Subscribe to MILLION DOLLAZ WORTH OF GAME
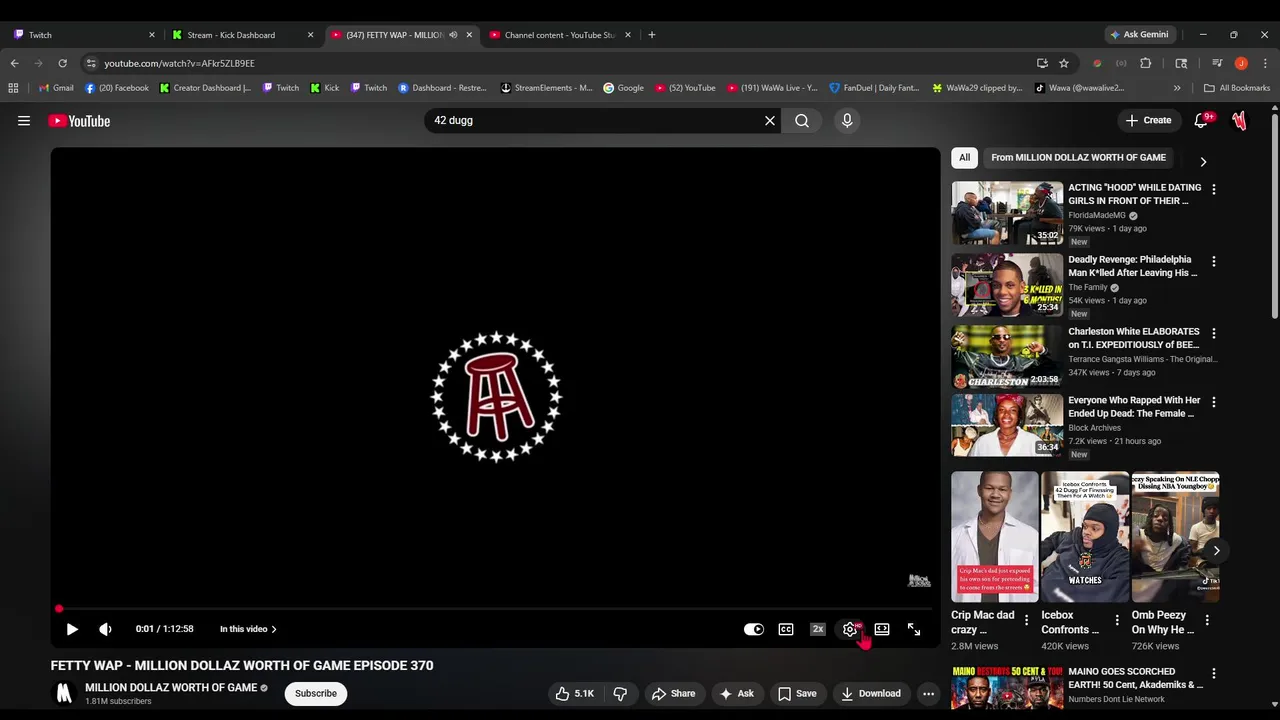 pos(316,693)
